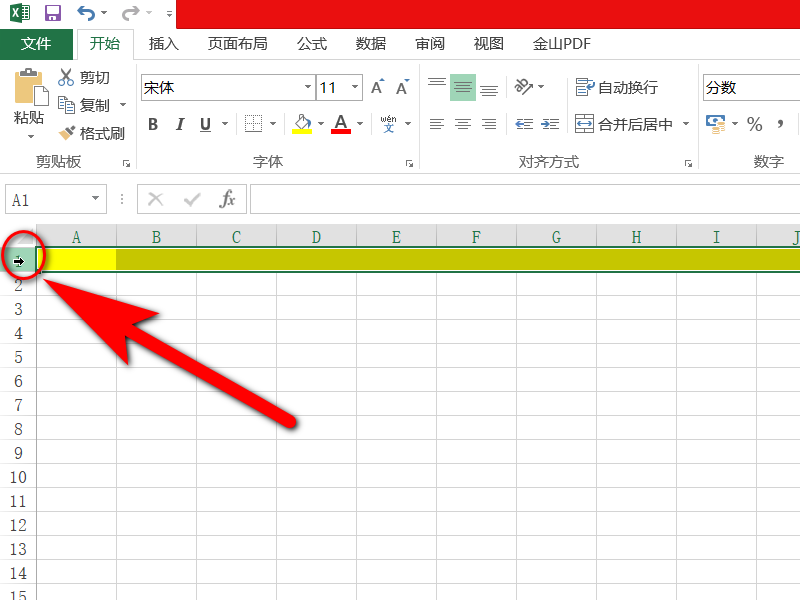
Task: Select column G header
Action: tap(556, 237)
